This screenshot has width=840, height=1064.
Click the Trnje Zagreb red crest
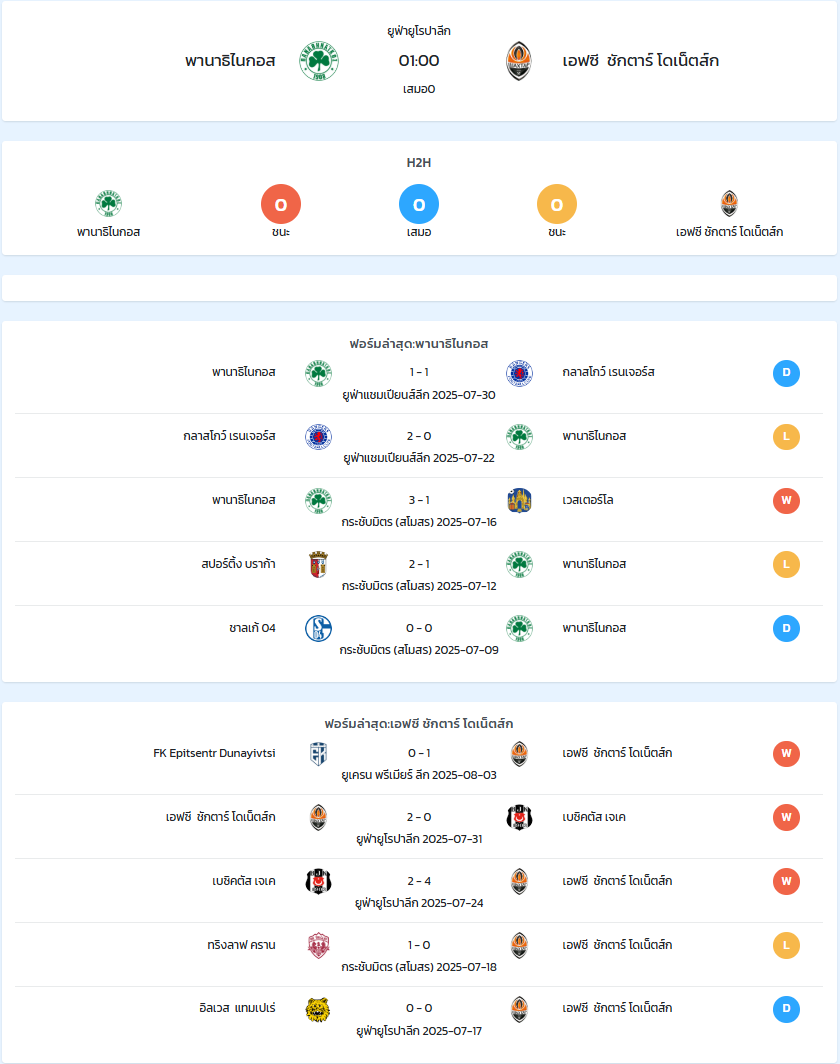click(x=318, y=945)
